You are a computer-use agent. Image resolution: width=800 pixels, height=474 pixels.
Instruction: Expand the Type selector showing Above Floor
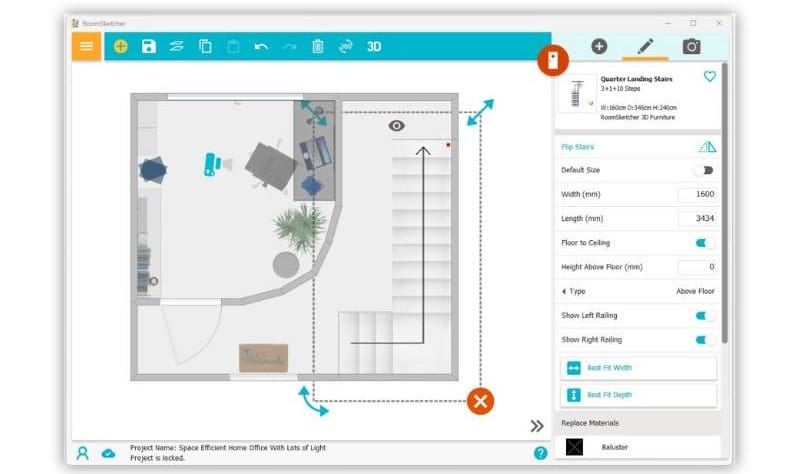click(640, 291)
